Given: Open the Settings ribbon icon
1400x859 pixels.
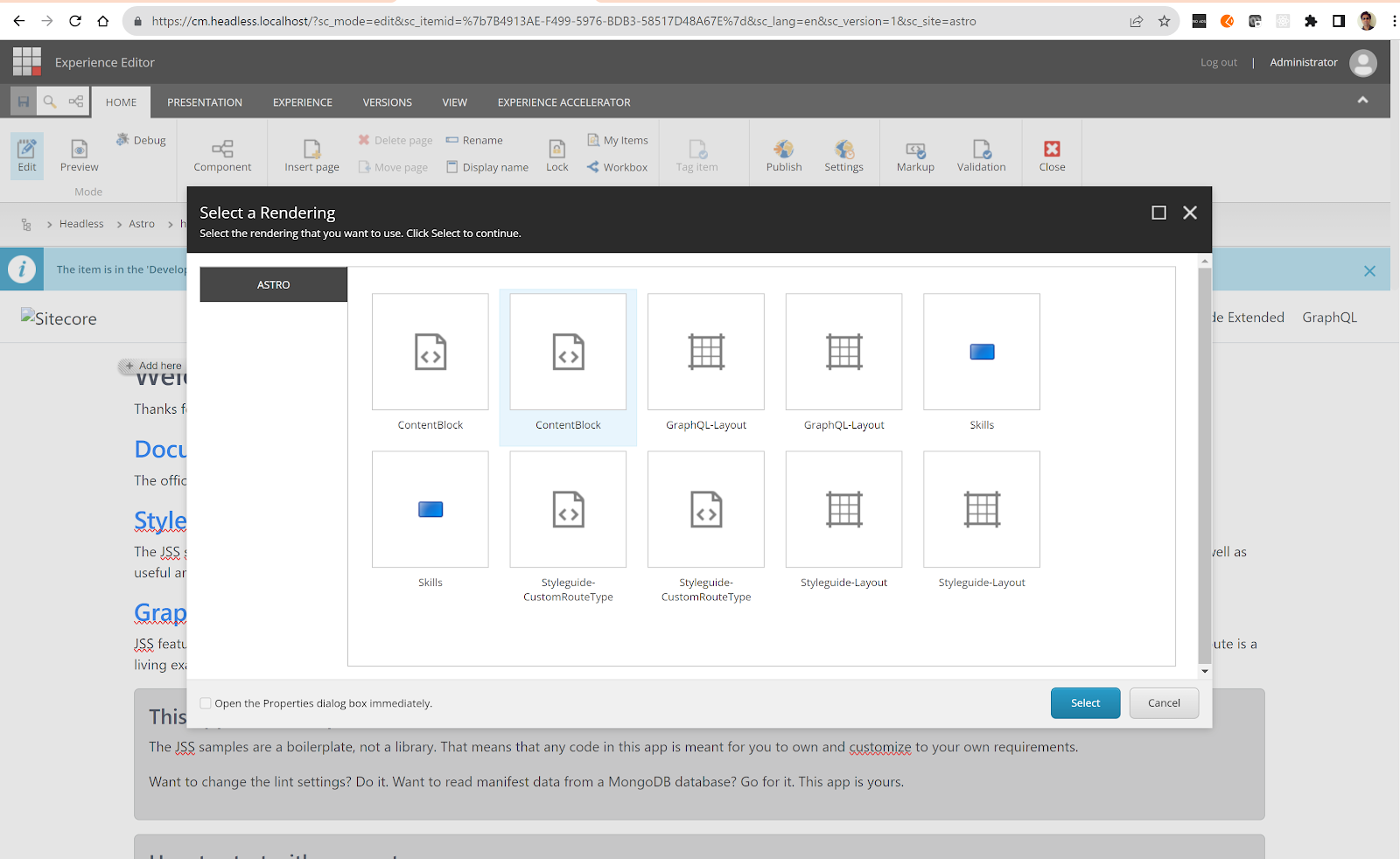Looking at the screenshot, I should [x=843, y=156].
